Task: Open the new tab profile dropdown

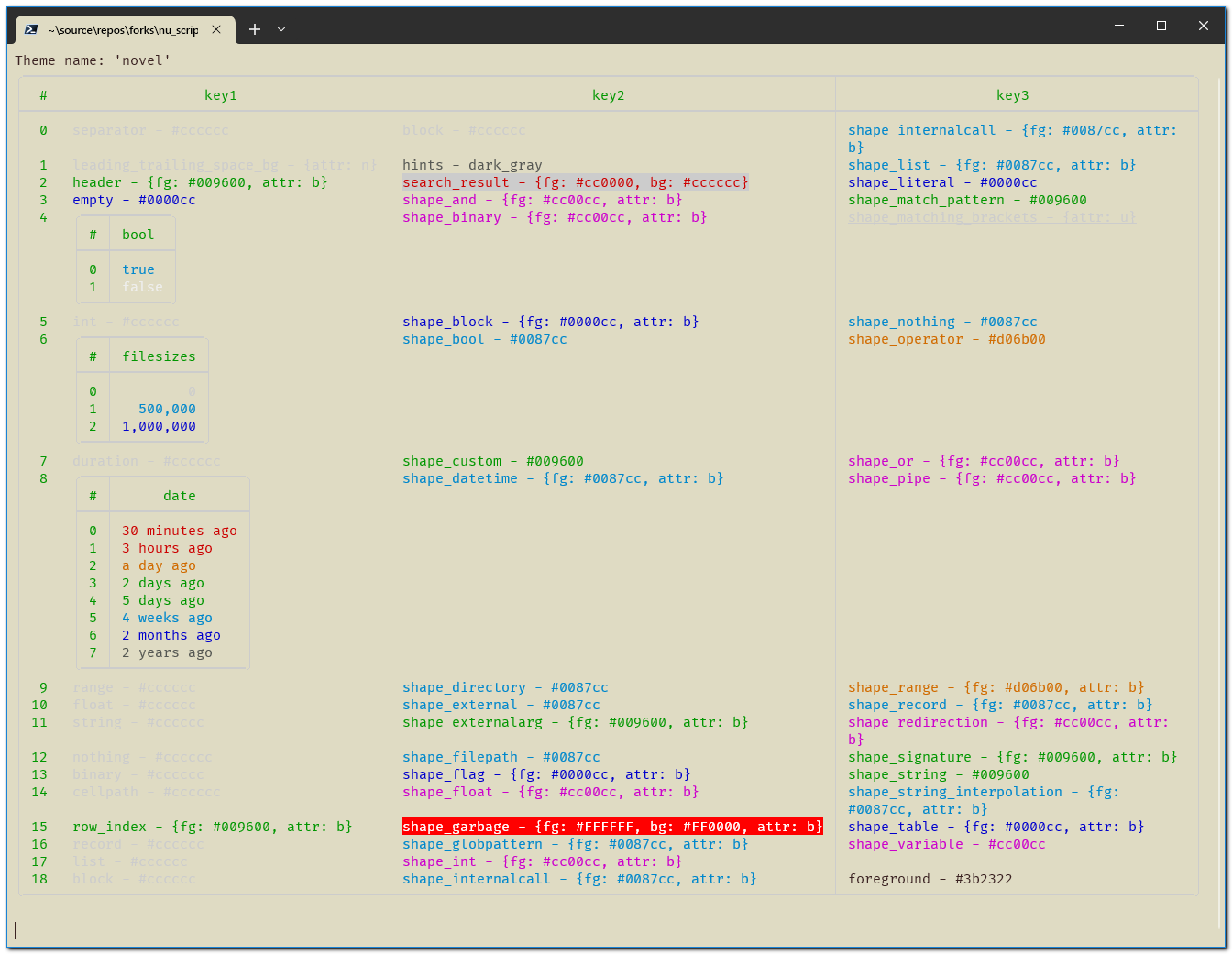Action: tap(281, 29)
